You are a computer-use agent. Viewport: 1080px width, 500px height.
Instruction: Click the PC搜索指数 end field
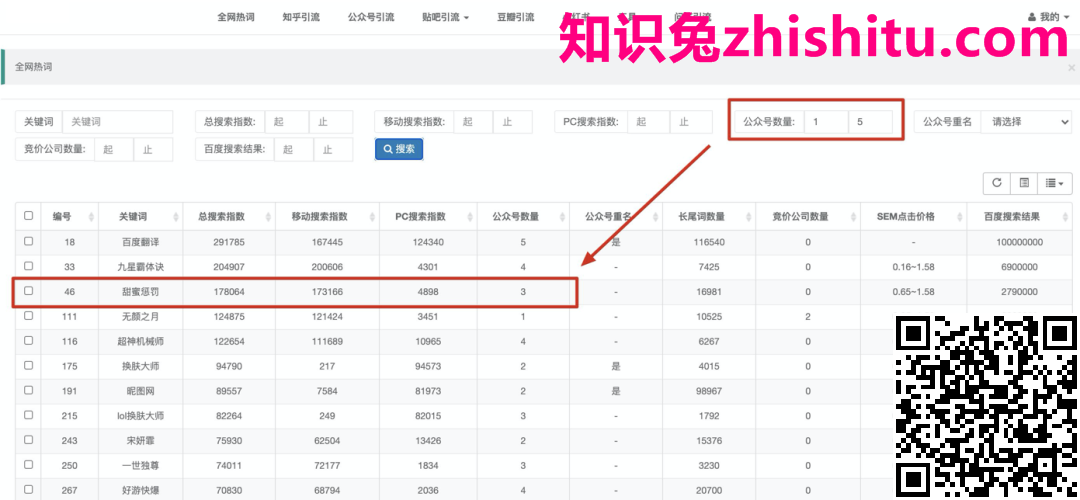click(692, 122)
